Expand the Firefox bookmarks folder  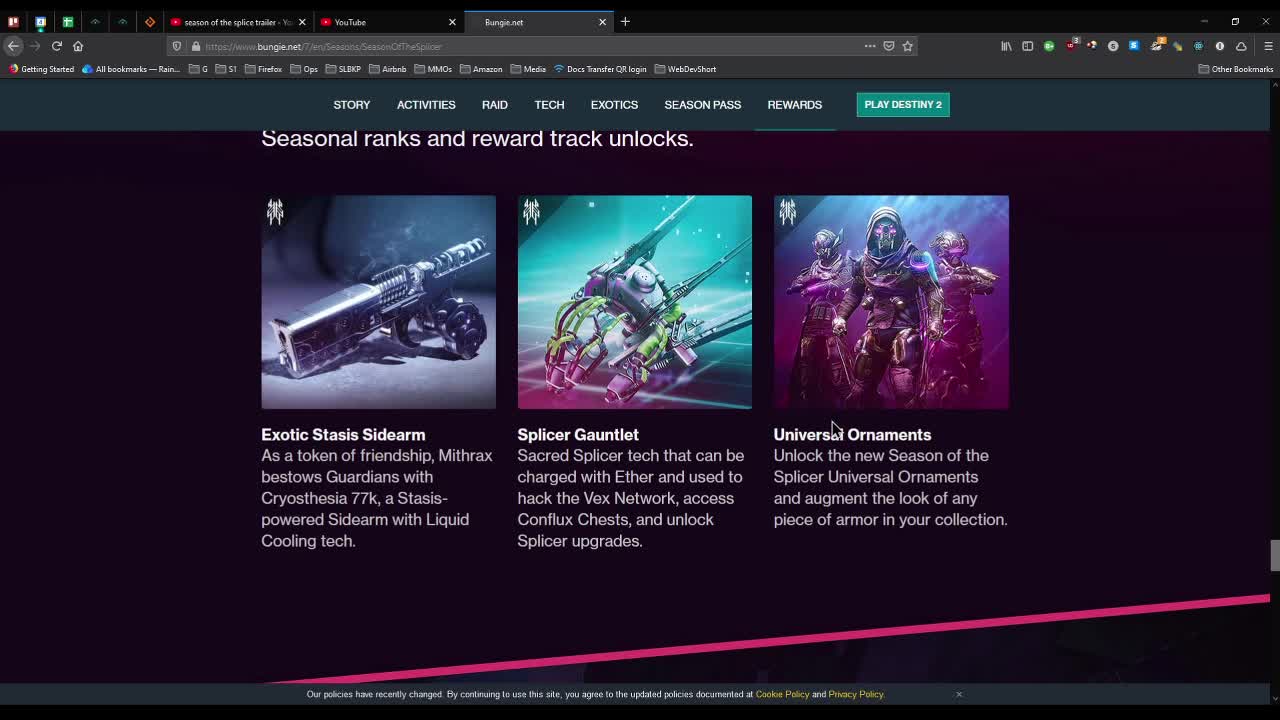pyautogui.click(x=263, y=69)
